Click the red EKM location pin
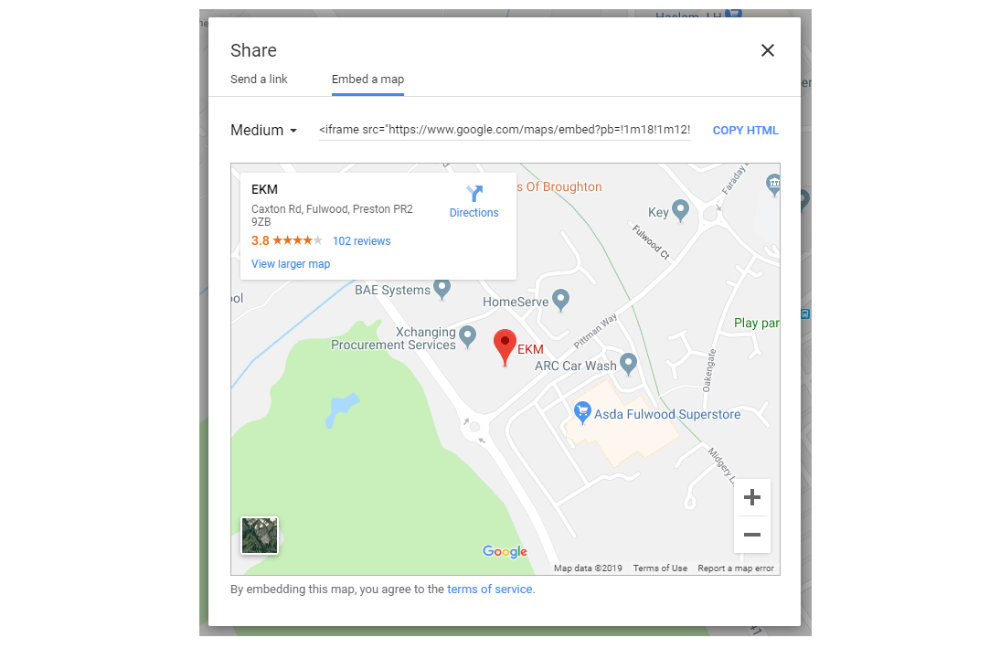Viewport: 988px width, 647px height. point(504,347)
